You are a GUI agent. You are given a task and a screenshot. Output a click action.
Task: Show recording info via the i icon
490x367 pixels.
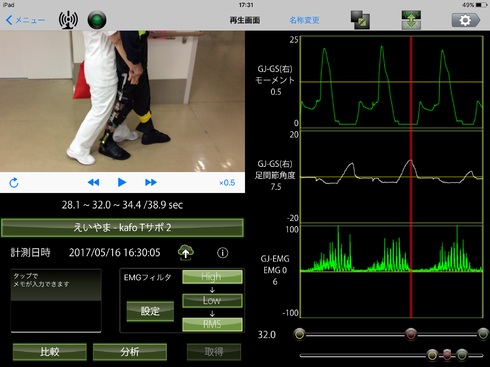[223, 253]
